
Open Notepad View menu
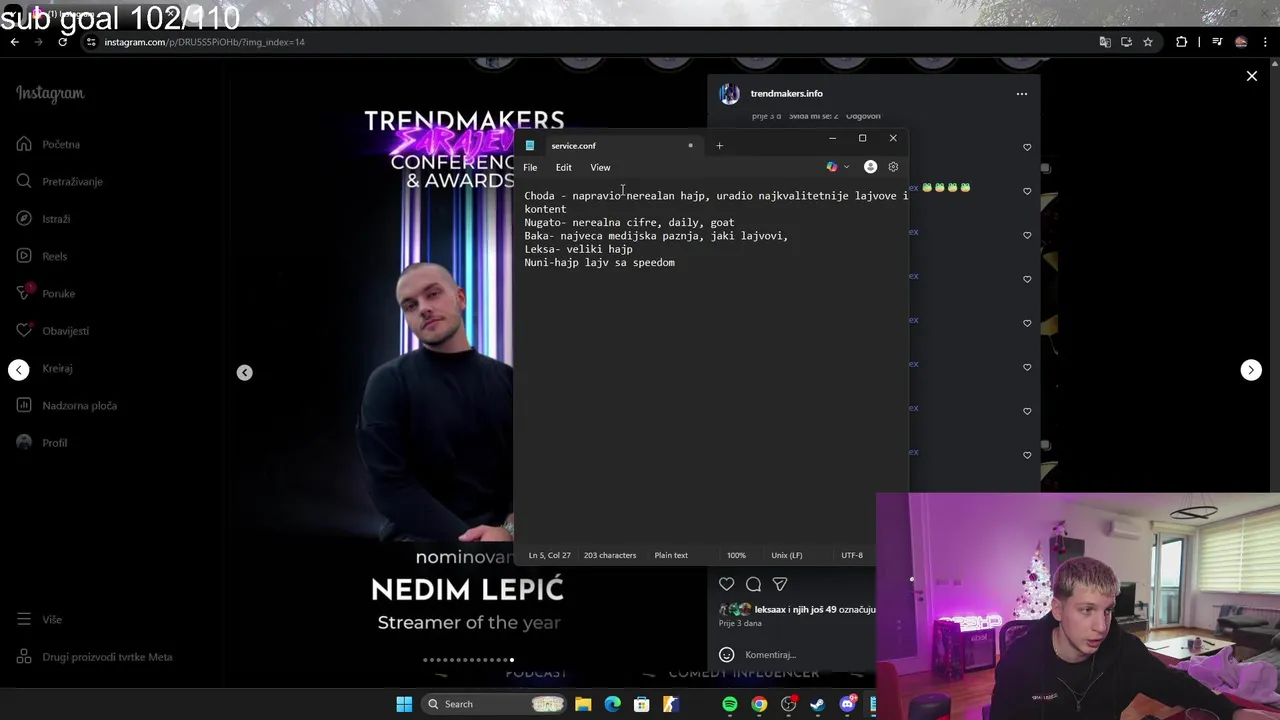tap(600, 167)
